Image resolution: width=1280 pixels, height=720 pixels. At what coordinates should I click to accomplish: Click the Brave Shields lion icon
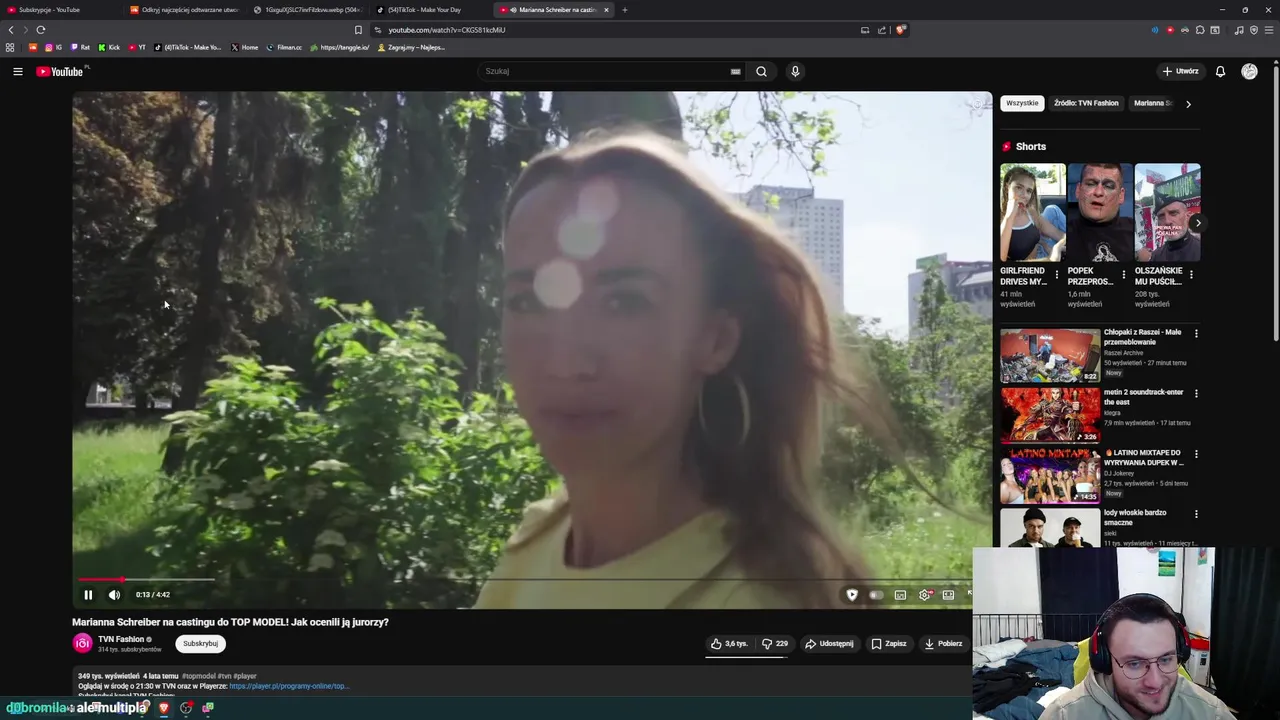900,30
